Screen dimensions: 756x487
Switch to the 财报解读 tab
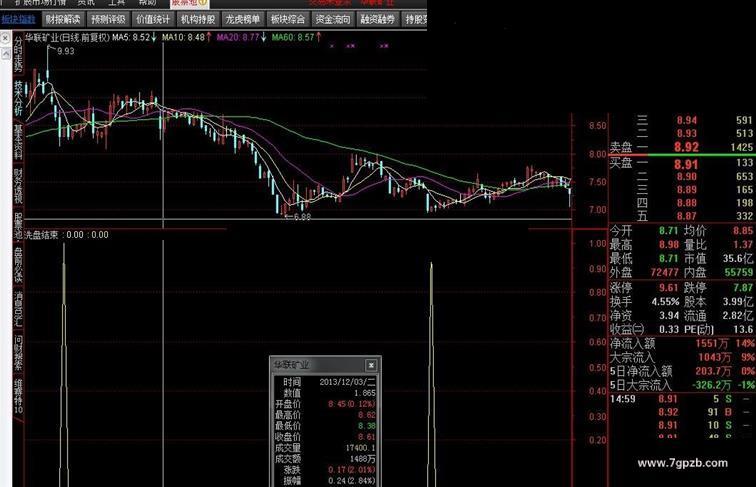coord(63,19)
